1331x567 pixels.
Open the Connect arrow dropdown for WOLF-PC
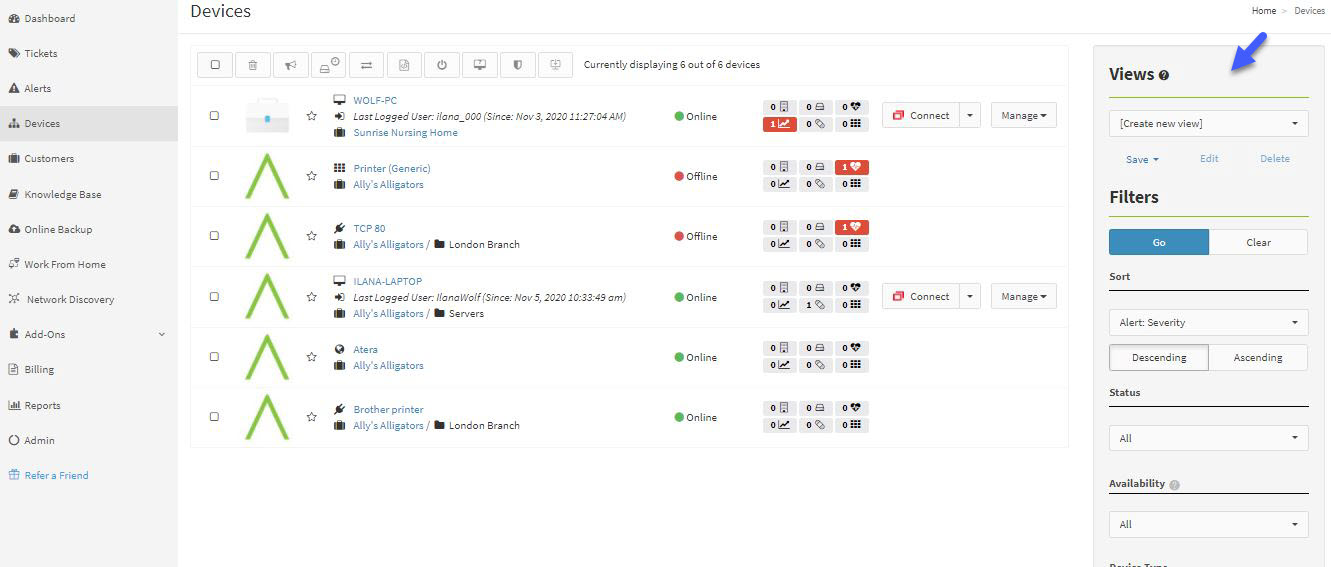970,115
